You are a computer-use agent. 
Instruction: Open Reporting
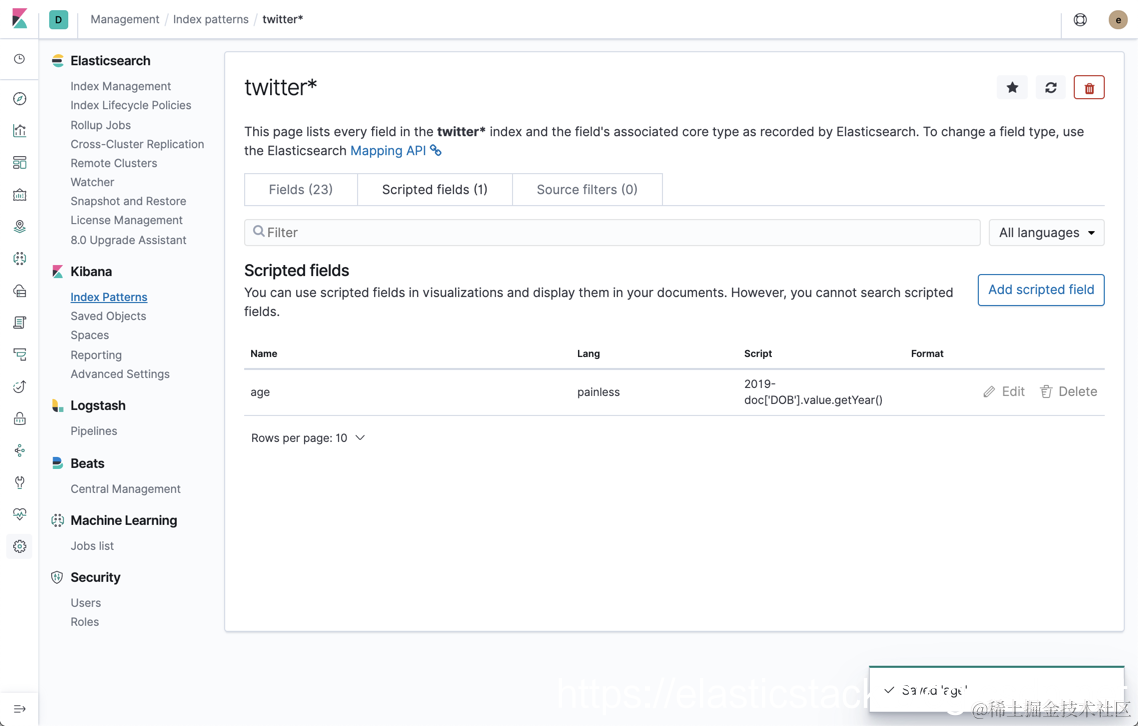pyautogui.click(x=96, y=355)
